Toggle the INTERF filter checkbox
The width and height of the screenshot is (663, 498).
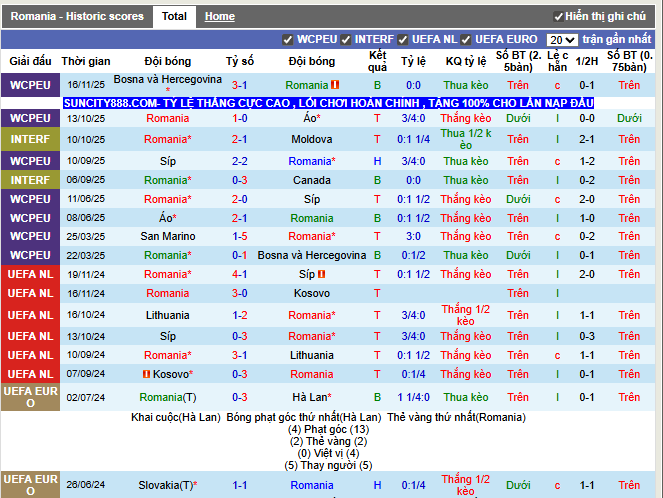point(346,40)
